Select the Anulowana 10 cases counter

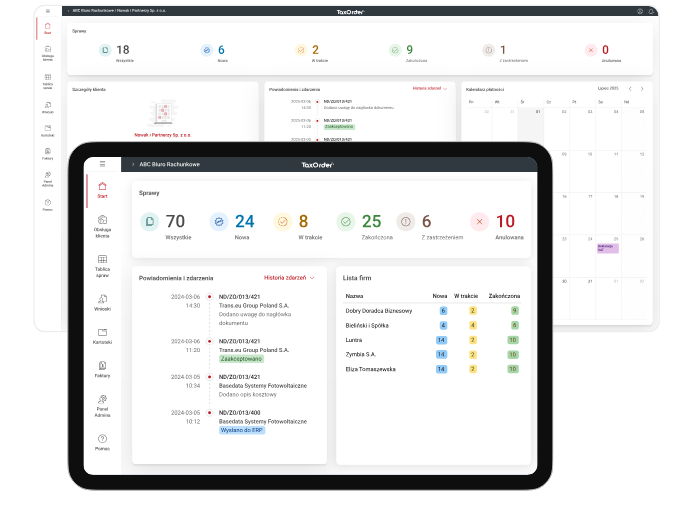[494, 225]
